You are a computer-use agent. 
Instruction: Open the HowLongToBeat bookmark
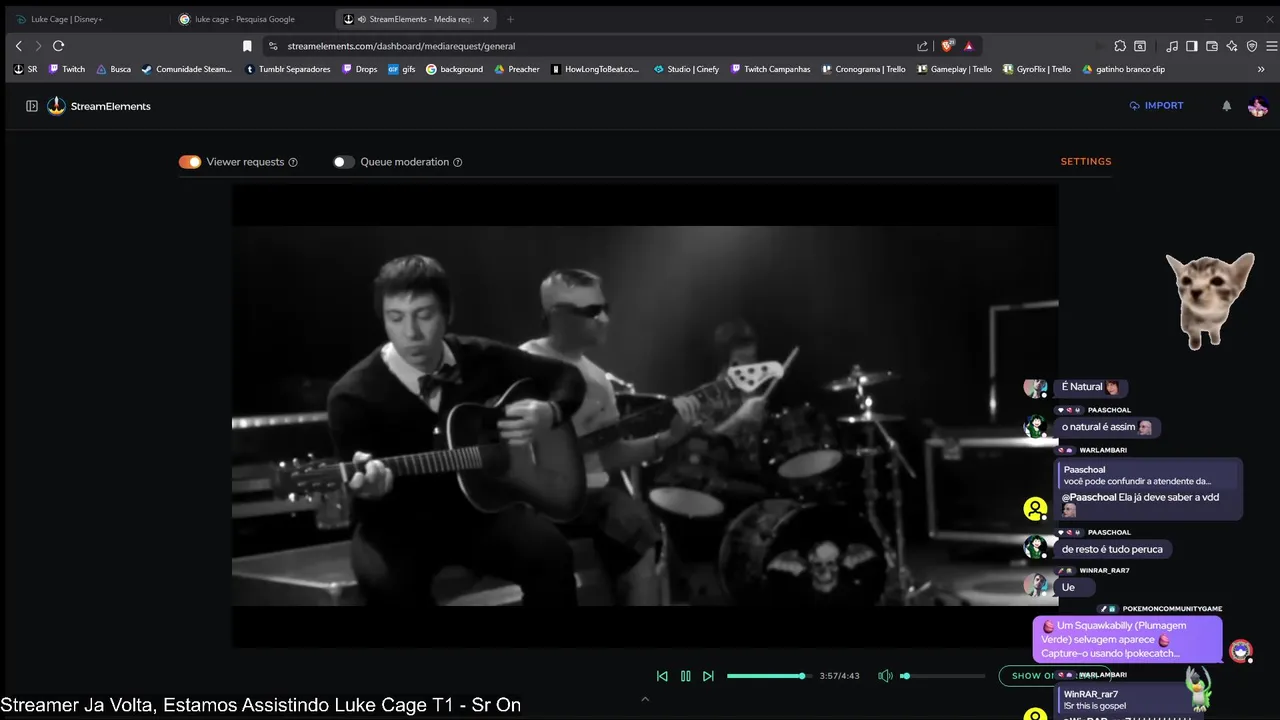(x=594, y=69)
